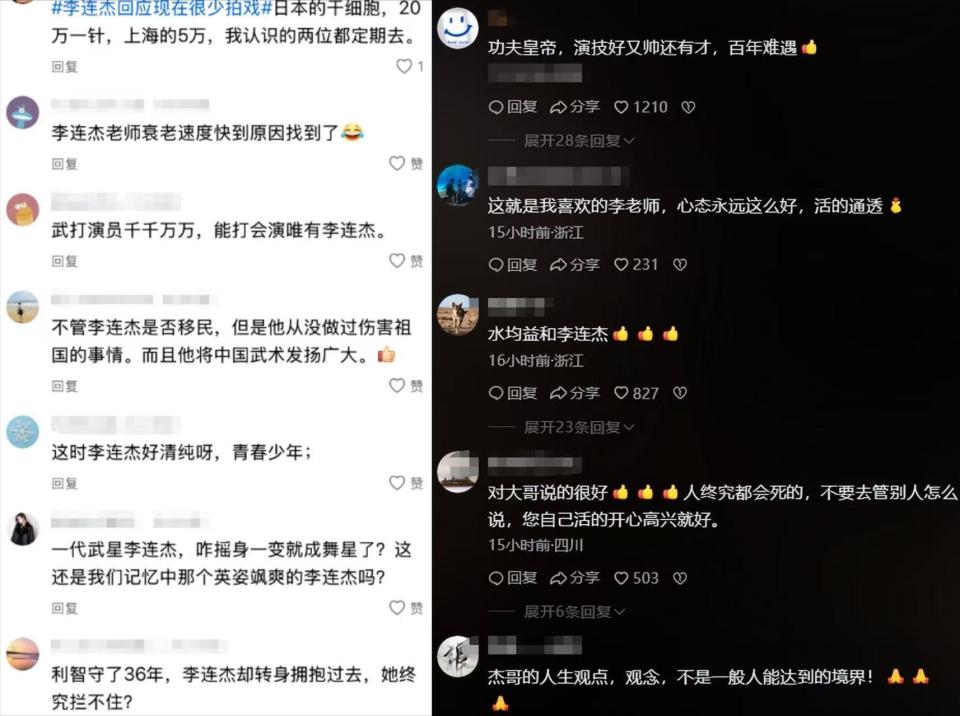
Task: Click dislike icon next to 827 likes
Action: tap(680, 393)
